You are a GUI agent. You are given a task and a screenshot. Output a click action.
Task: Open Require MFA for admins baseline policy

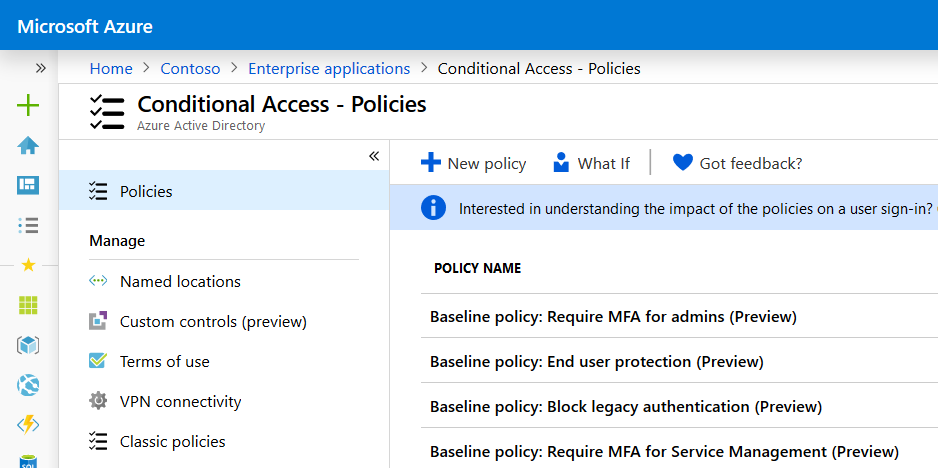pyautogui.click(x=613, y=317)
